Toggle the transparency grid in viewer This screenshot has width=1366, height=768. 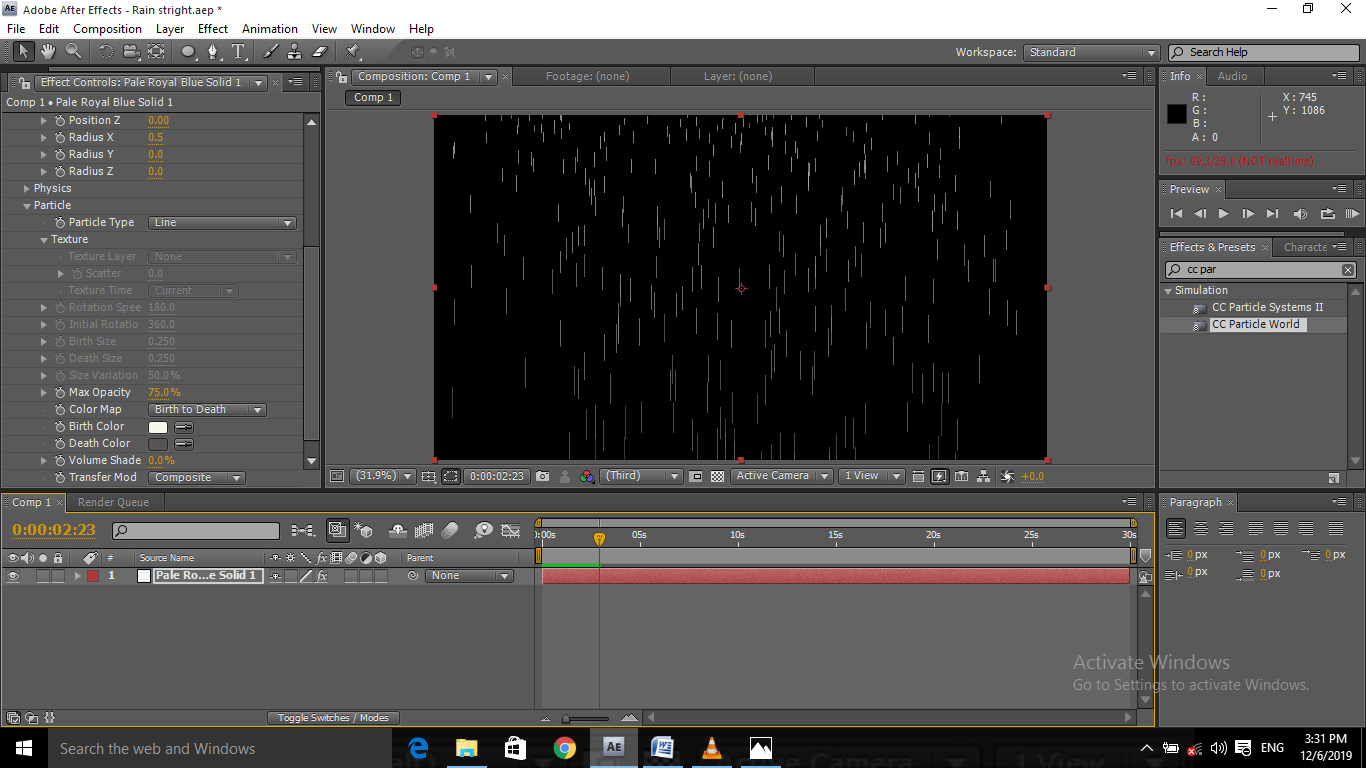(717, 477)
